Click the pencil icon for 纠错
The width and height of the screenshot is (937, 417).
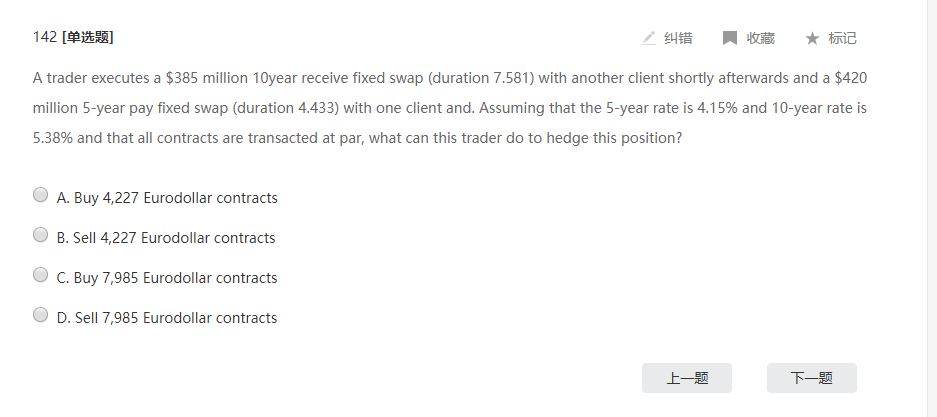pos(649,38)
